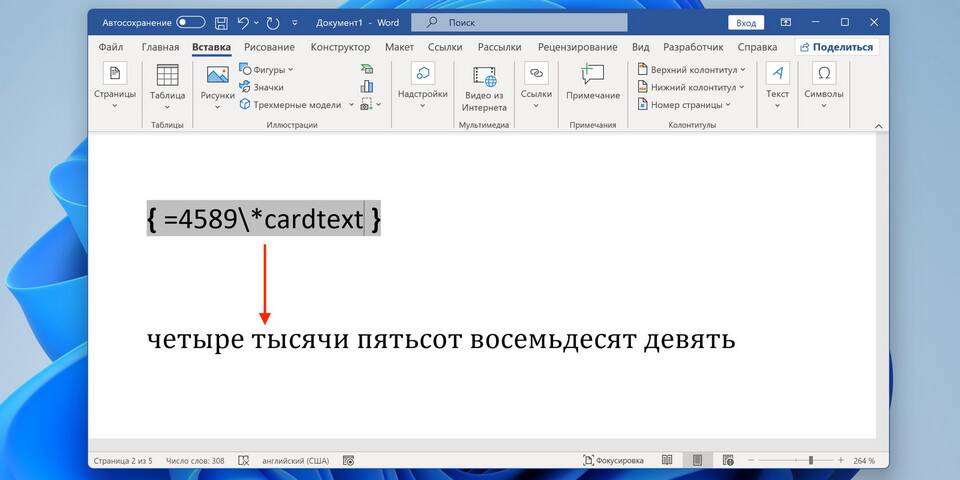
Task: Switch to Рисование tab
Action: click(x=269, y=47)
